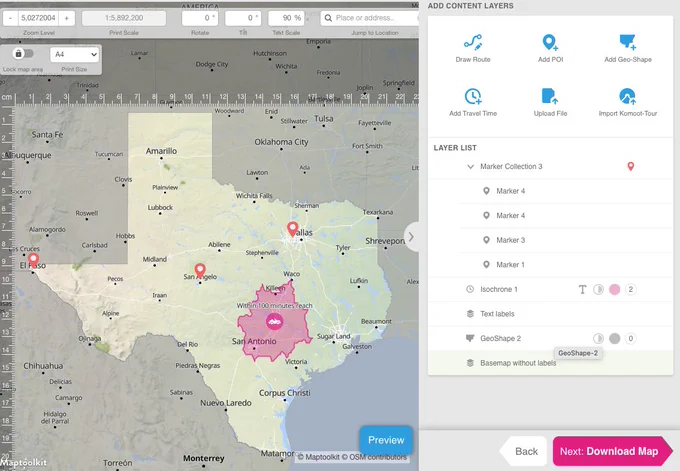Toggle the Lock map area switch
The height and width of the screenshot is (471, 680).
coord(23,53)
